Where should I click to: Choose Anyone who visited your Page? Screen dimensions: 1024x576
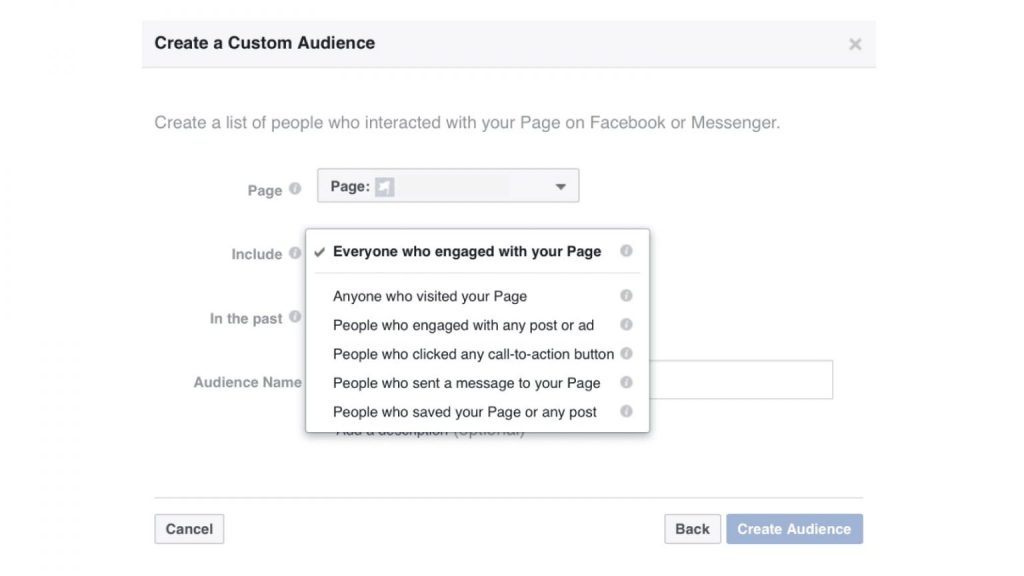[430, 296]
